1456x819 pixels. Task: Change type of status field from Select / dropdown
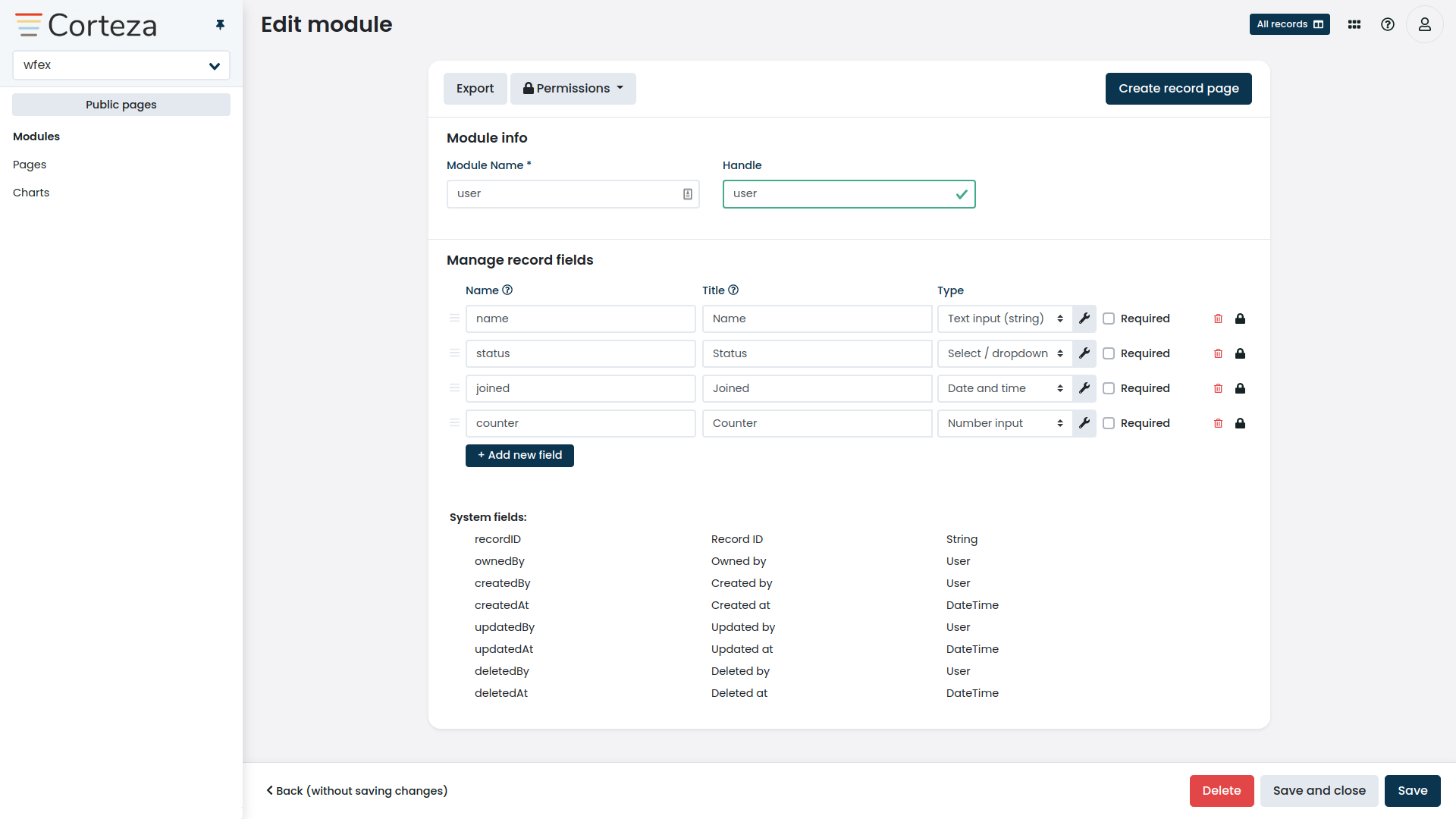[1005, 353]
